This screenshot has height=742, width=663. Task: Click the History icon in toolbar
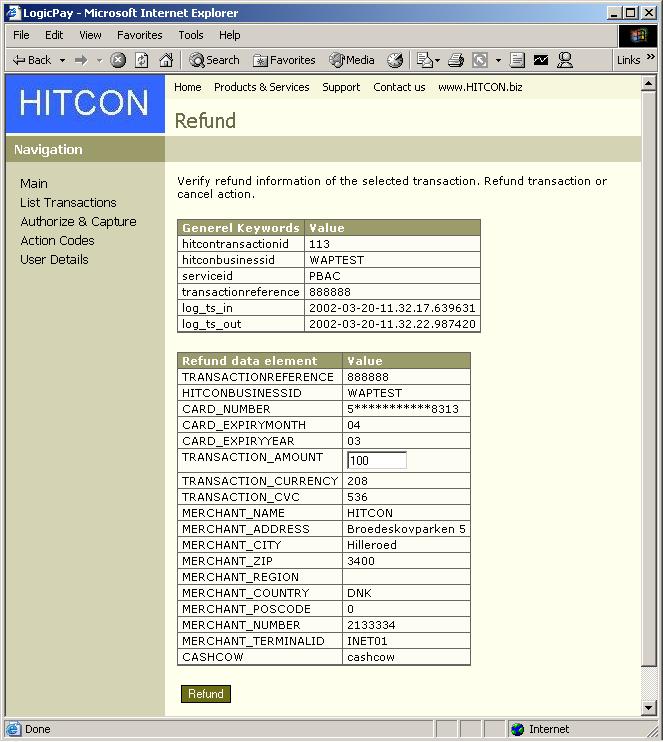[395, 60]
